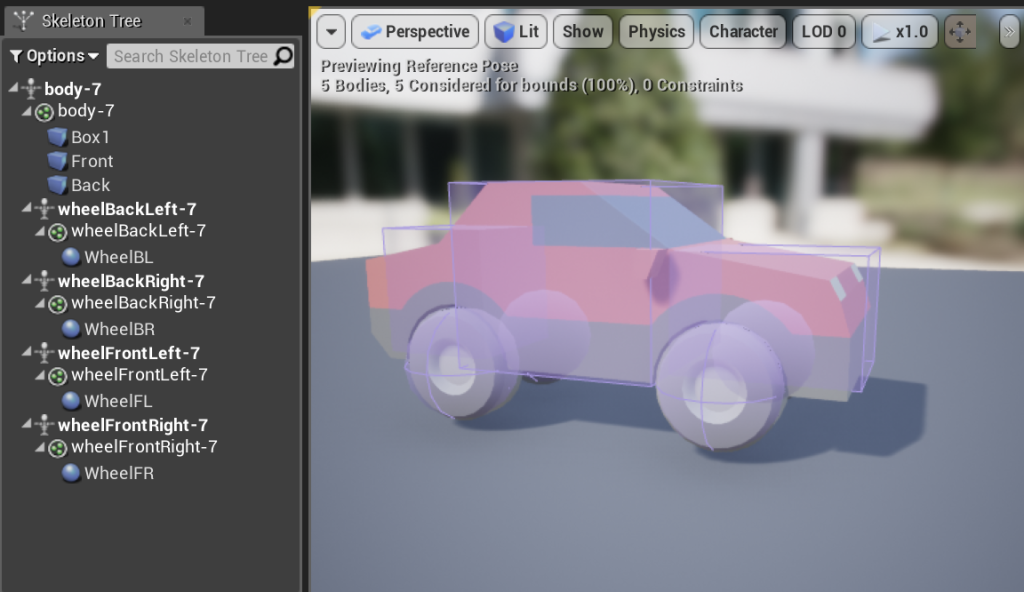
Task: Click the Back box shape icon
Action: tap(57, 185)
